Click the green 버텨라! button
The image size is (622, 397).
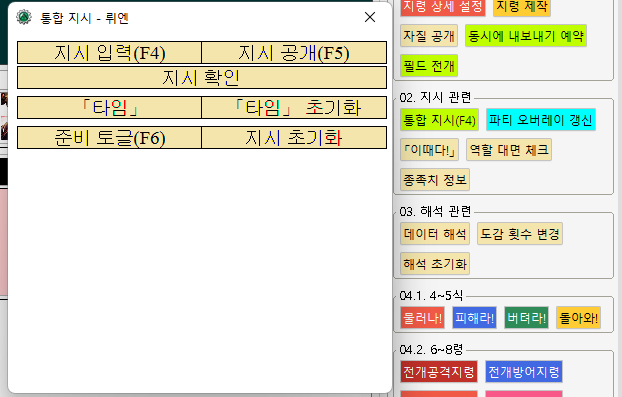[x=526, y=317]
